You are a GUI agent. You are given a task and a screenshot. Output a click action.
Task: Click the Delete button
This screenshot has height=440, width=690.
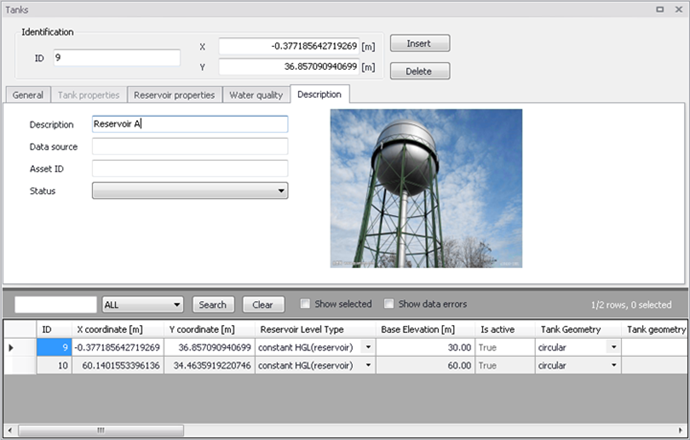tap(420, 71)
